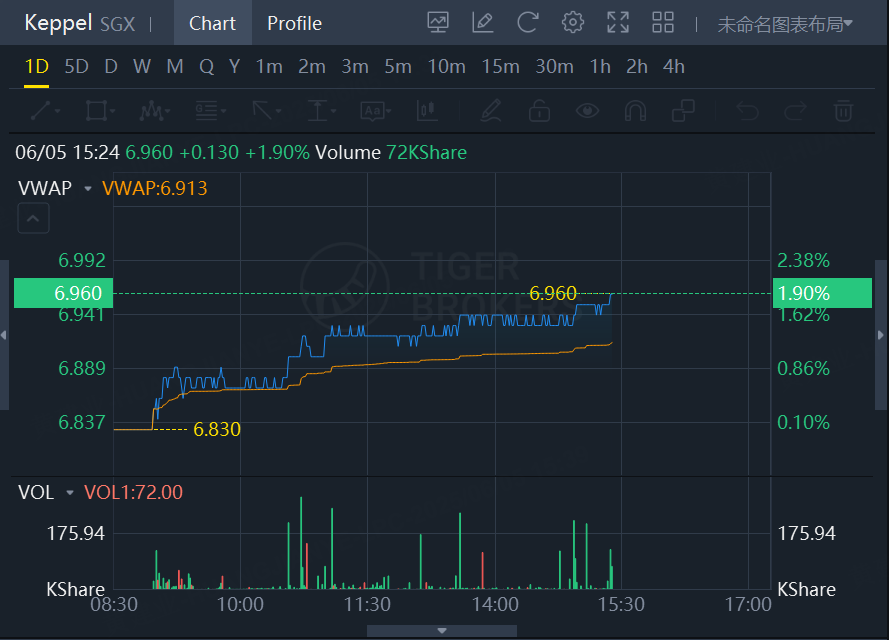This screenshot has width=889, height=640.
Task: Collapse the indicator panel with the up-chevron button
Action: (x=33, y=218)
